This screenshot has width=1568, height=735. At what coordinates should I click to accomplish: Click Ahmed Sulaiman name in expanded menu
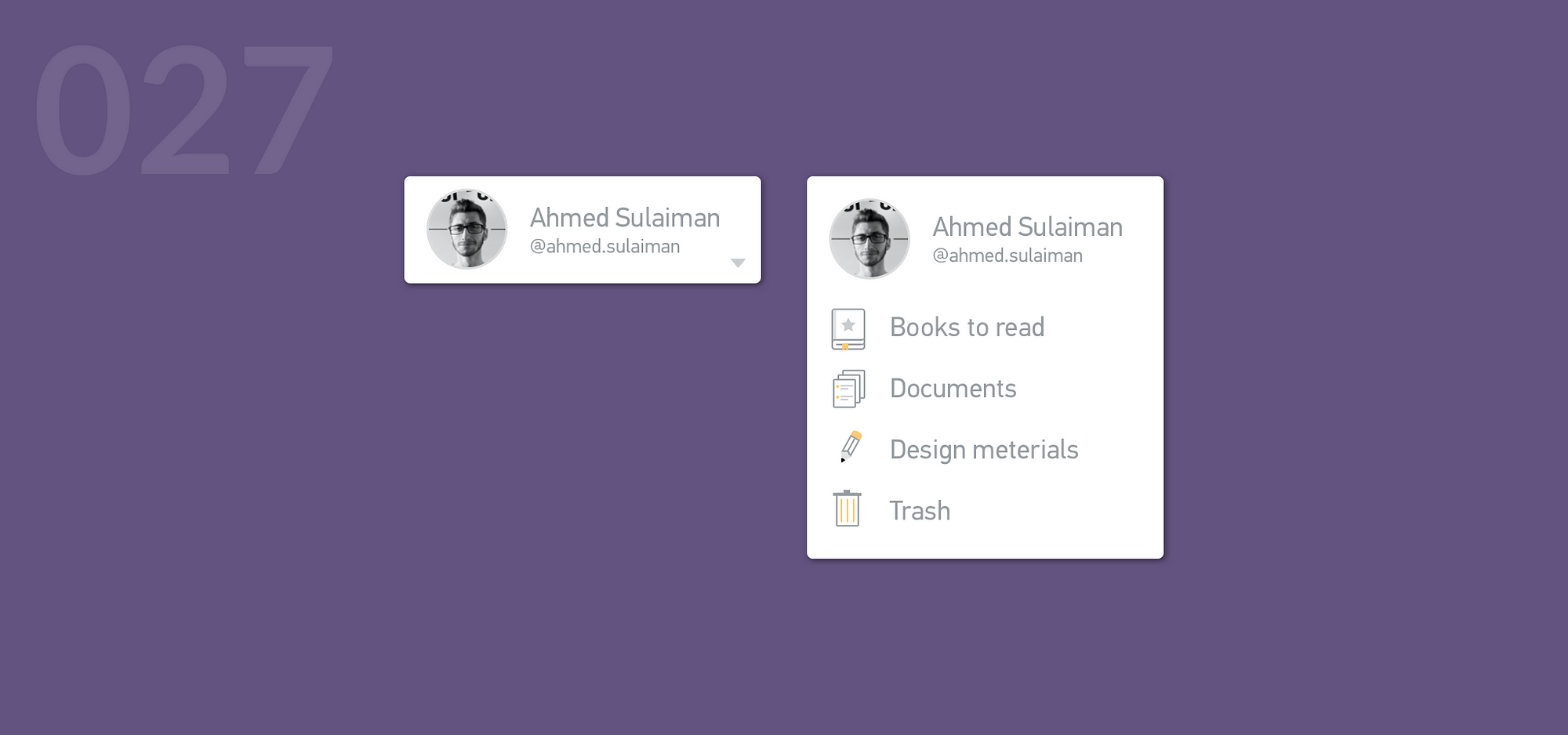tap(1028, 226)
